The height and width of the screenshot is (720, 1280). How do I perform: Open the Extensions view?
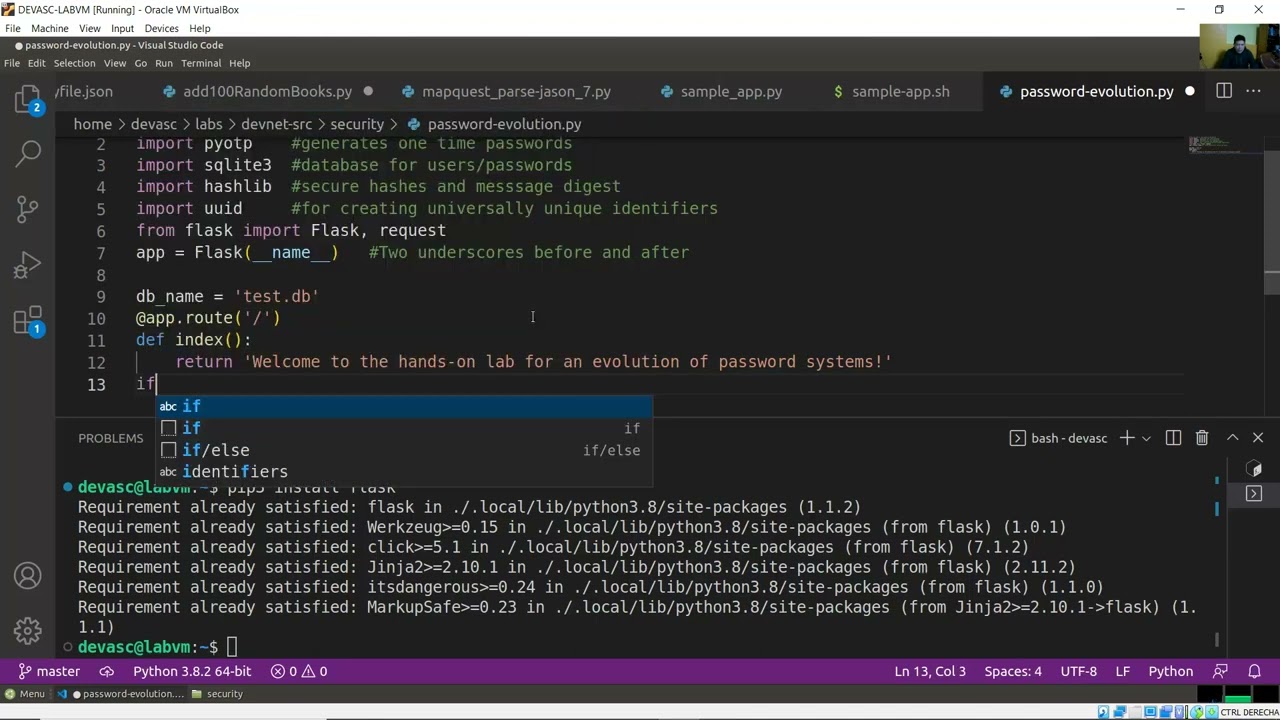tap(28, 321)
